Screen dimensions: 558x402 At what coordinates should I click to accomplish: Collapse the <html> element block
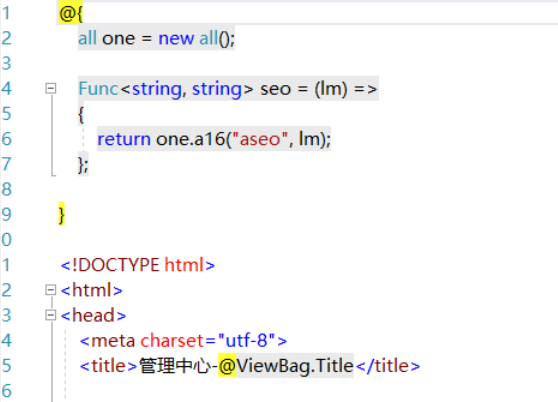[x=51, y=290]
